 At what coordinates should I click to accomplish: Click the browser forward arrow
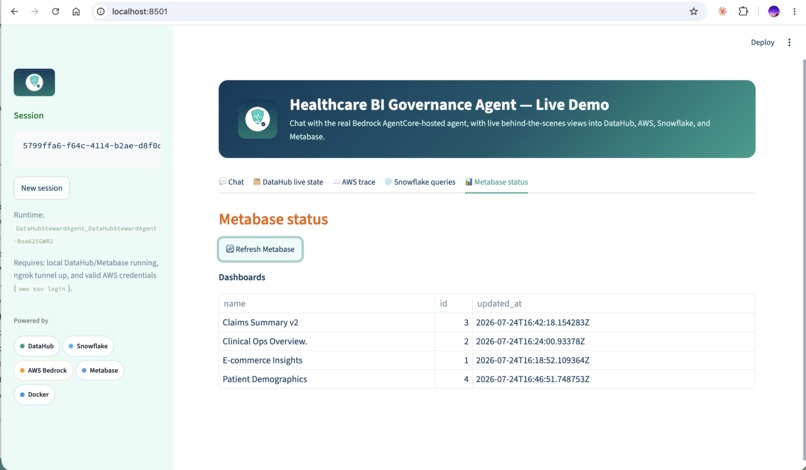[34, 11]
